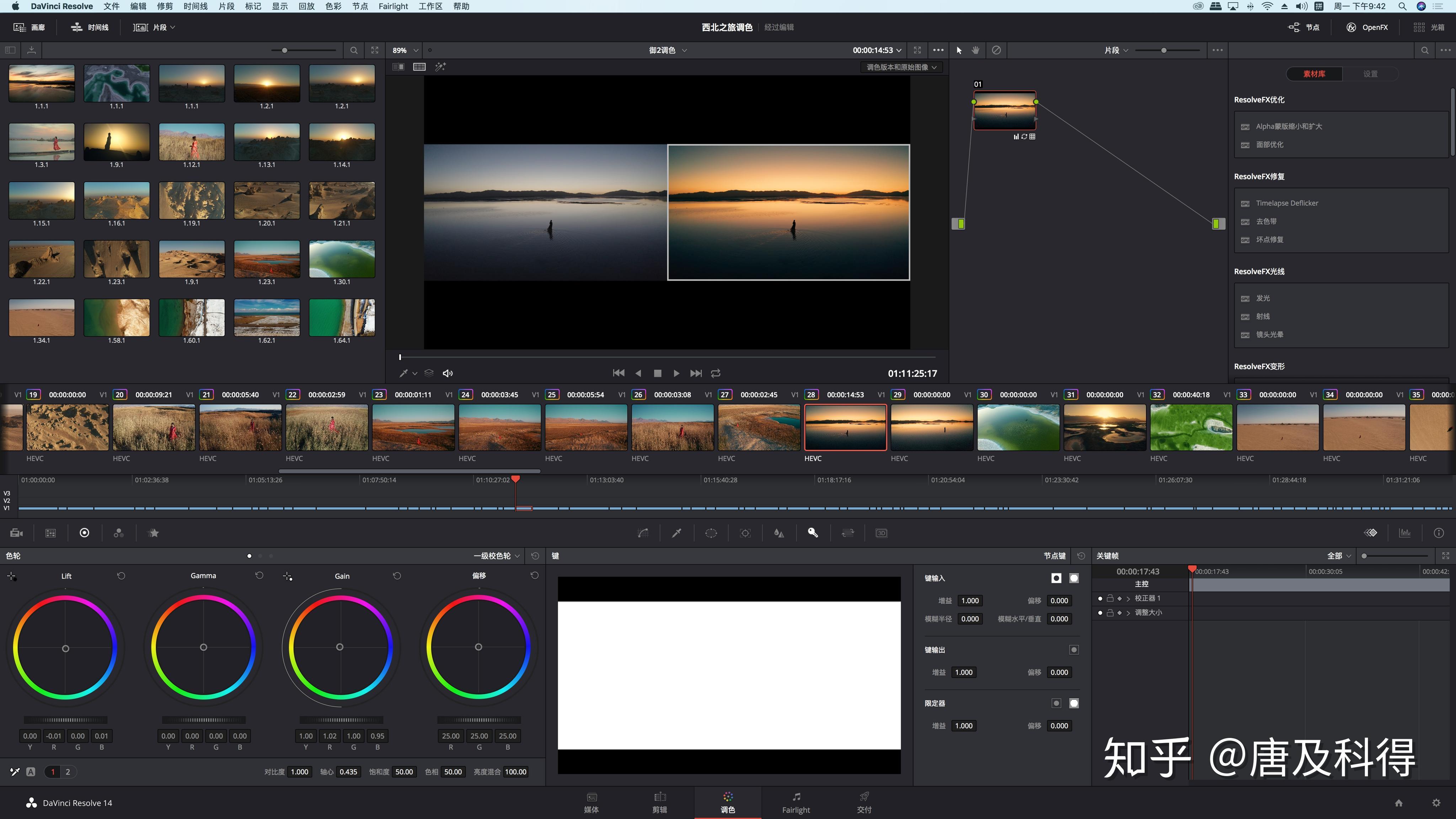Toggle the OpenFX panel button
Viewport: 1456px width, 819px height.
pos(1367,27)
